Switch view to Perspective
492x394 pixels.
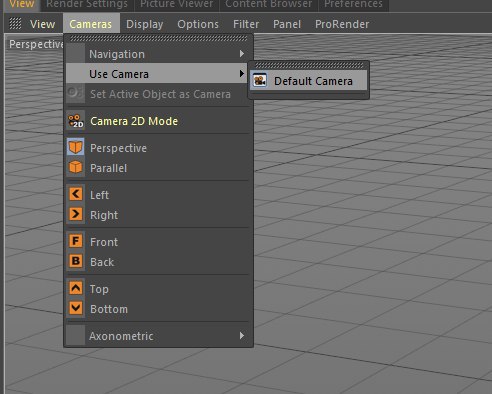coord(158,148)
